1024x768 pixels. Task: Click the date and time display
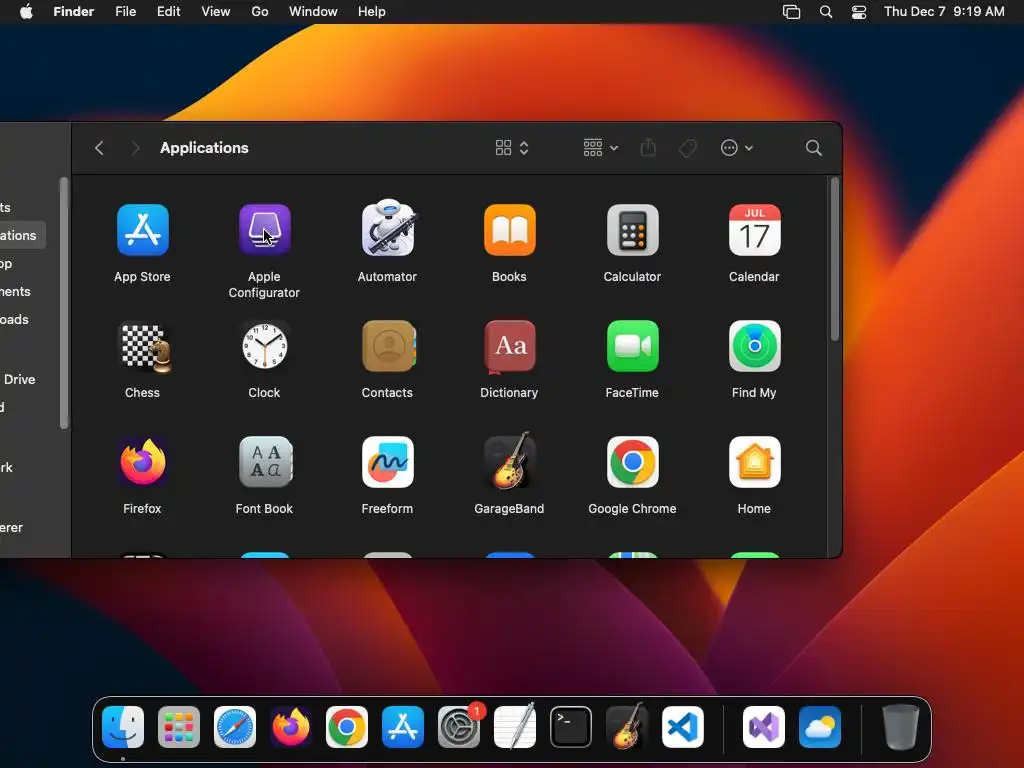point(944,12)
